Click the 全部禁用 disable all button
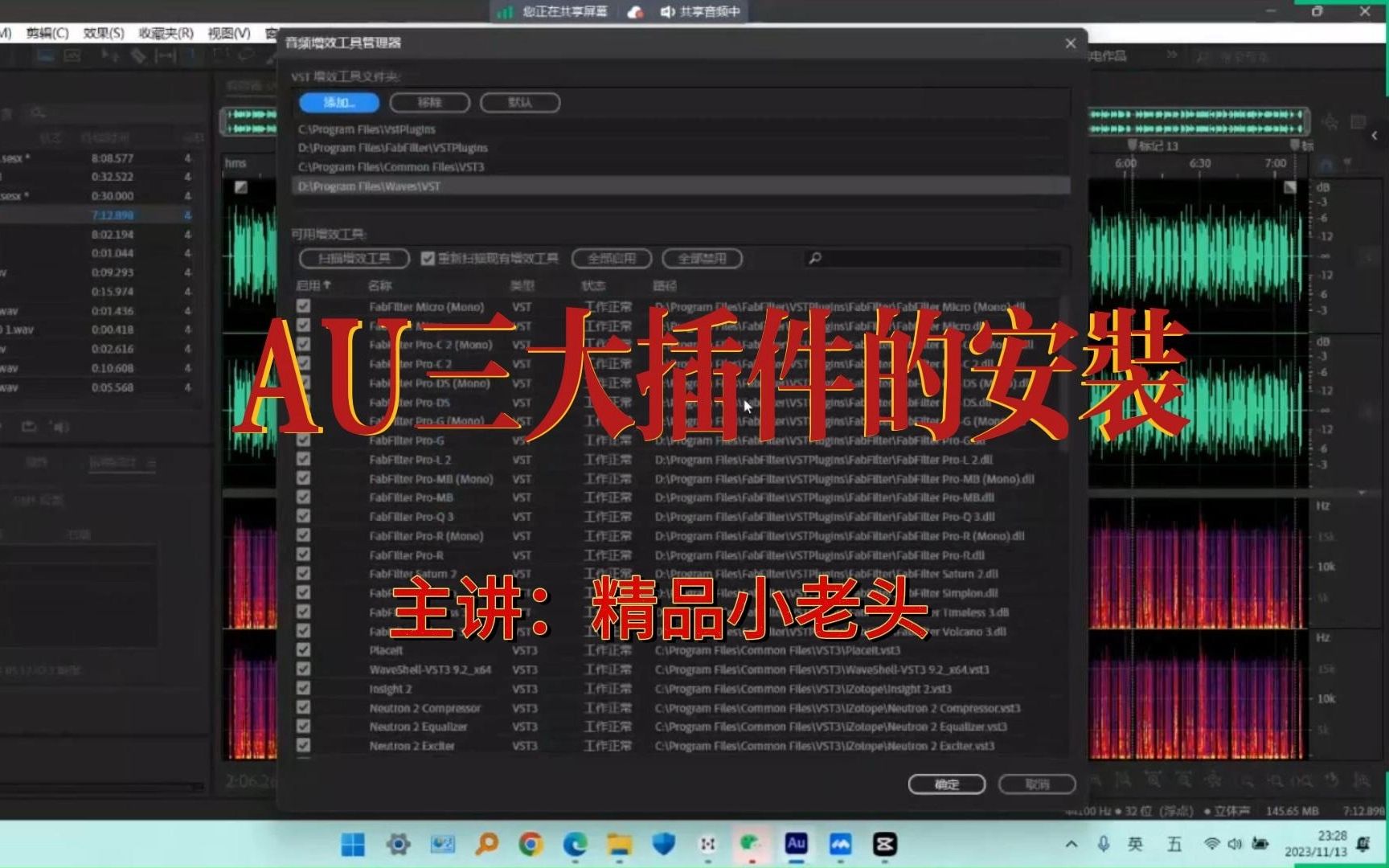This screenshot has width=1389, height=868. pos(702,258)
